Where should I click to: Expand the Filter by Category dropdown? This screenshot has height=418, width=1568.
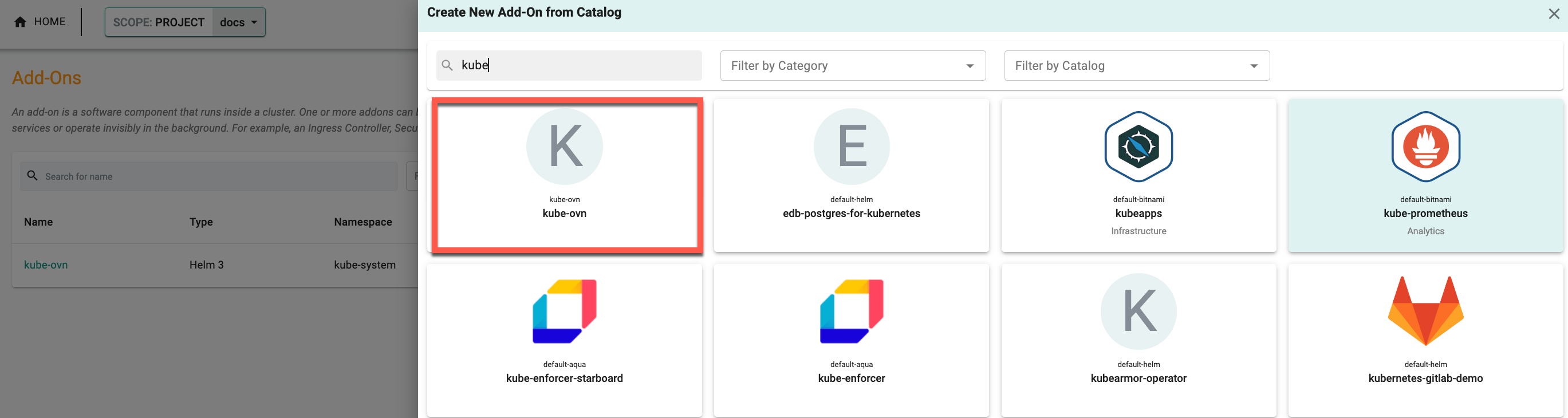tap(853, 66)
